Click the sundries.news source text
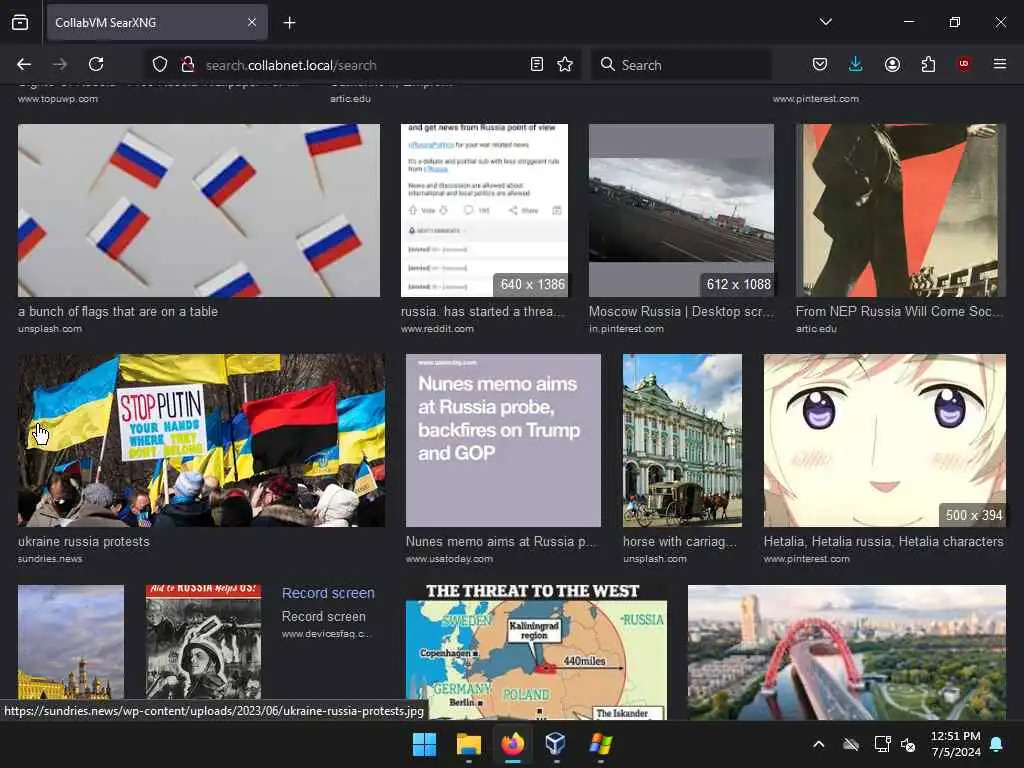The image size is (1024, 768). (x=50, y=558)
